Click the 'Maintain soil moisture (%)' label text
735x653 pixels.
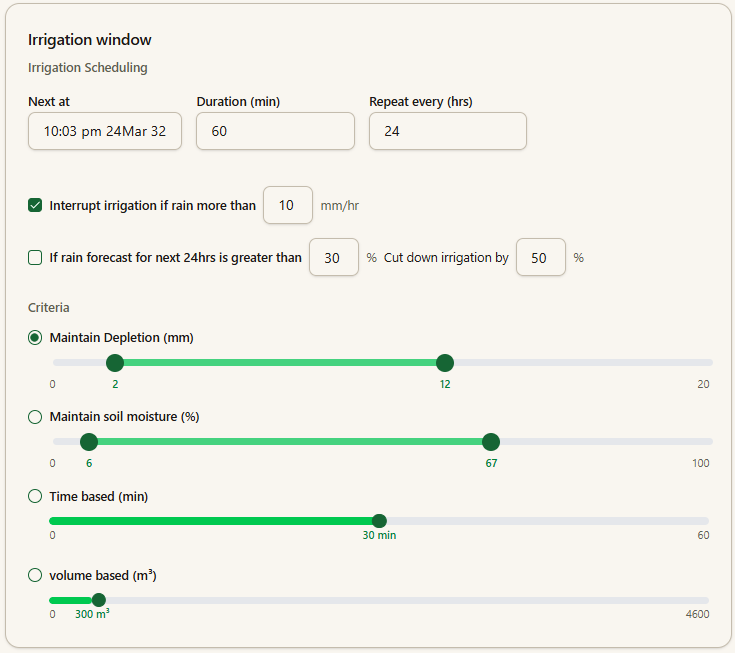[x=124, y=417]
